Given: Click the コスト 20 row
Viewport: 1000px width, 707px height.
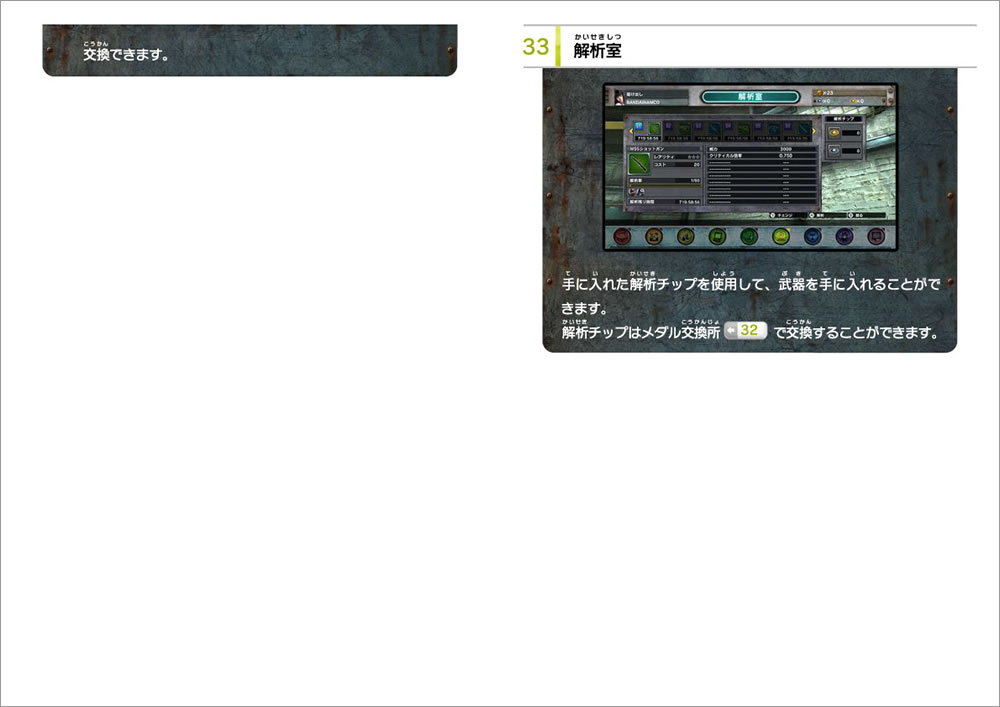Looking at the screenshot, I should coord(677,164).
